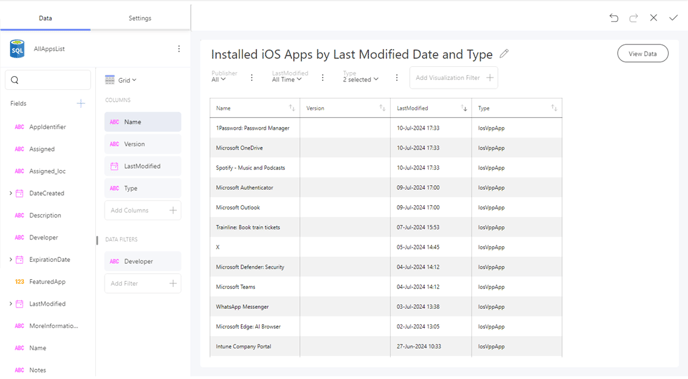This screenshot has height=379, width=688.
Task: Add a new field with the plus icon
Action: pos(81,104)
